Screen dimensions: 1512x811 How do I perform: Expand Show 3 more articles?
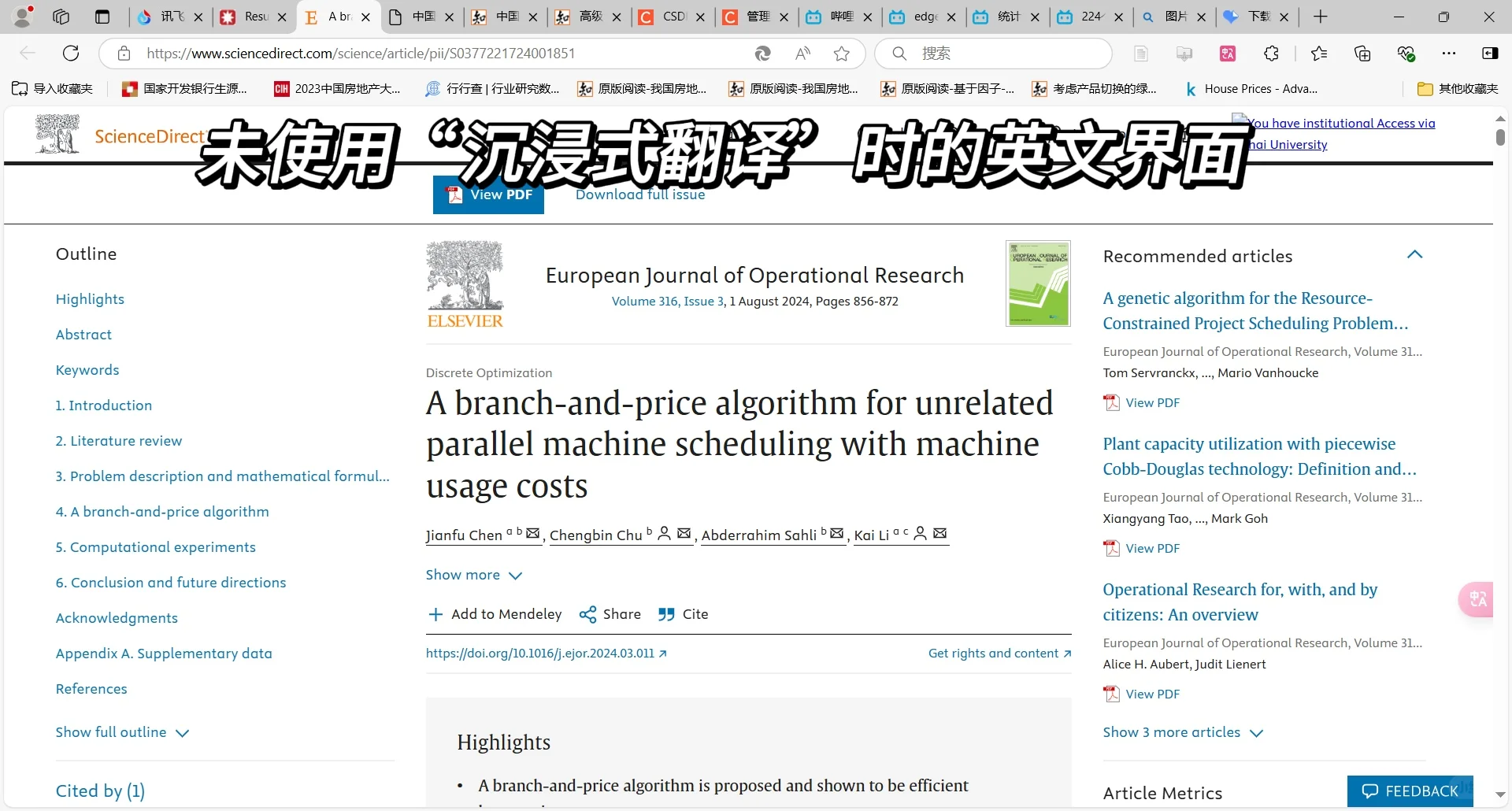coord(1183,732)
